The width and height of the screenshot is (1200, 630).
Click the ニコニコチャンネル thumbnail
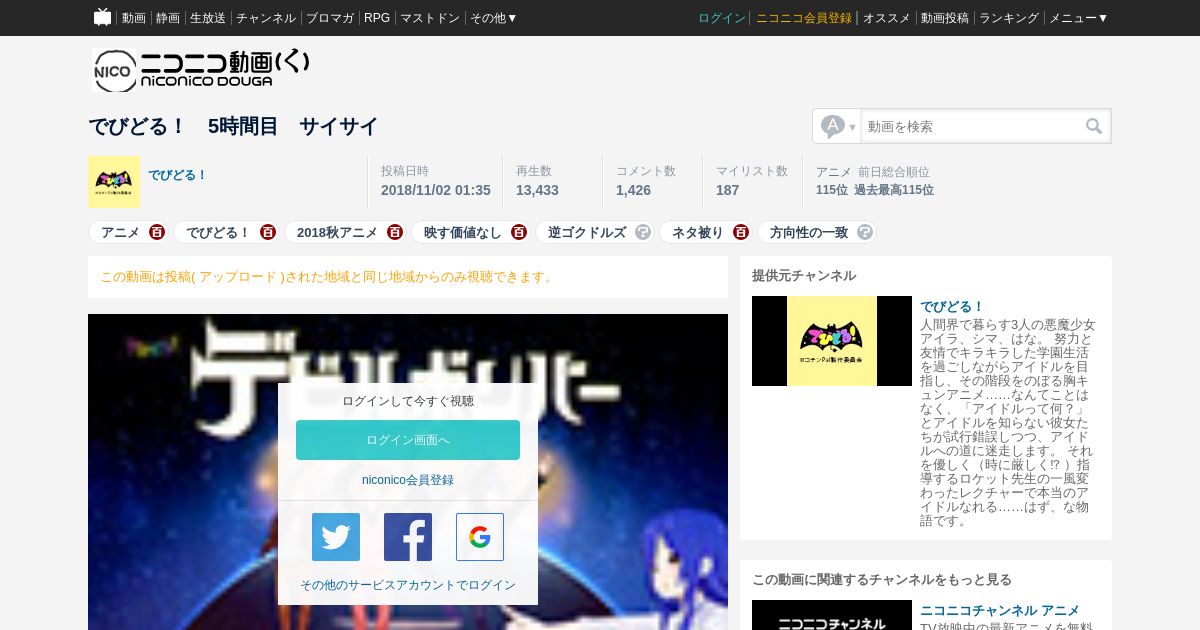pyautogui.click(x=832, y=615)
